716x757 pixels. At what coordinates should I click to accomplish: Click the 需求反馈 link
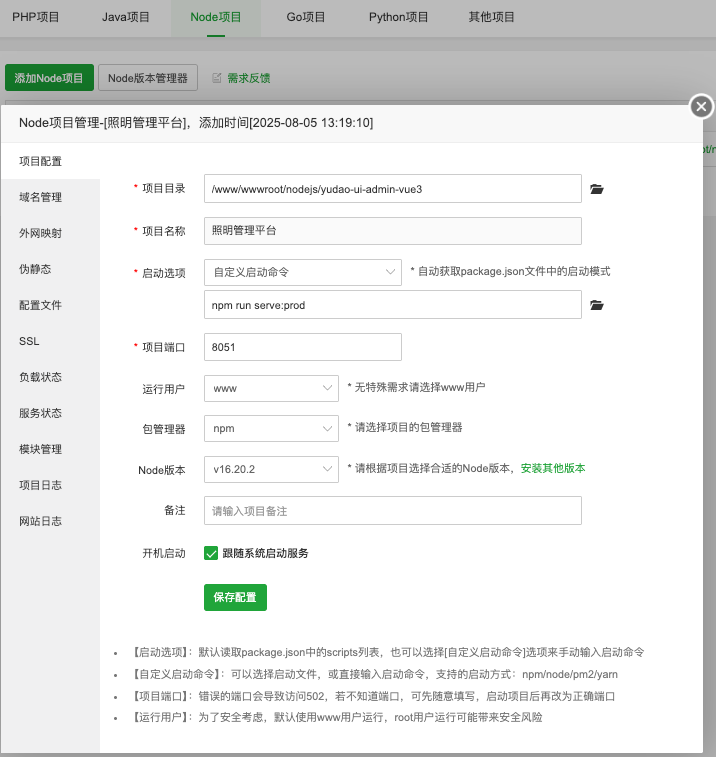(249, 78)
